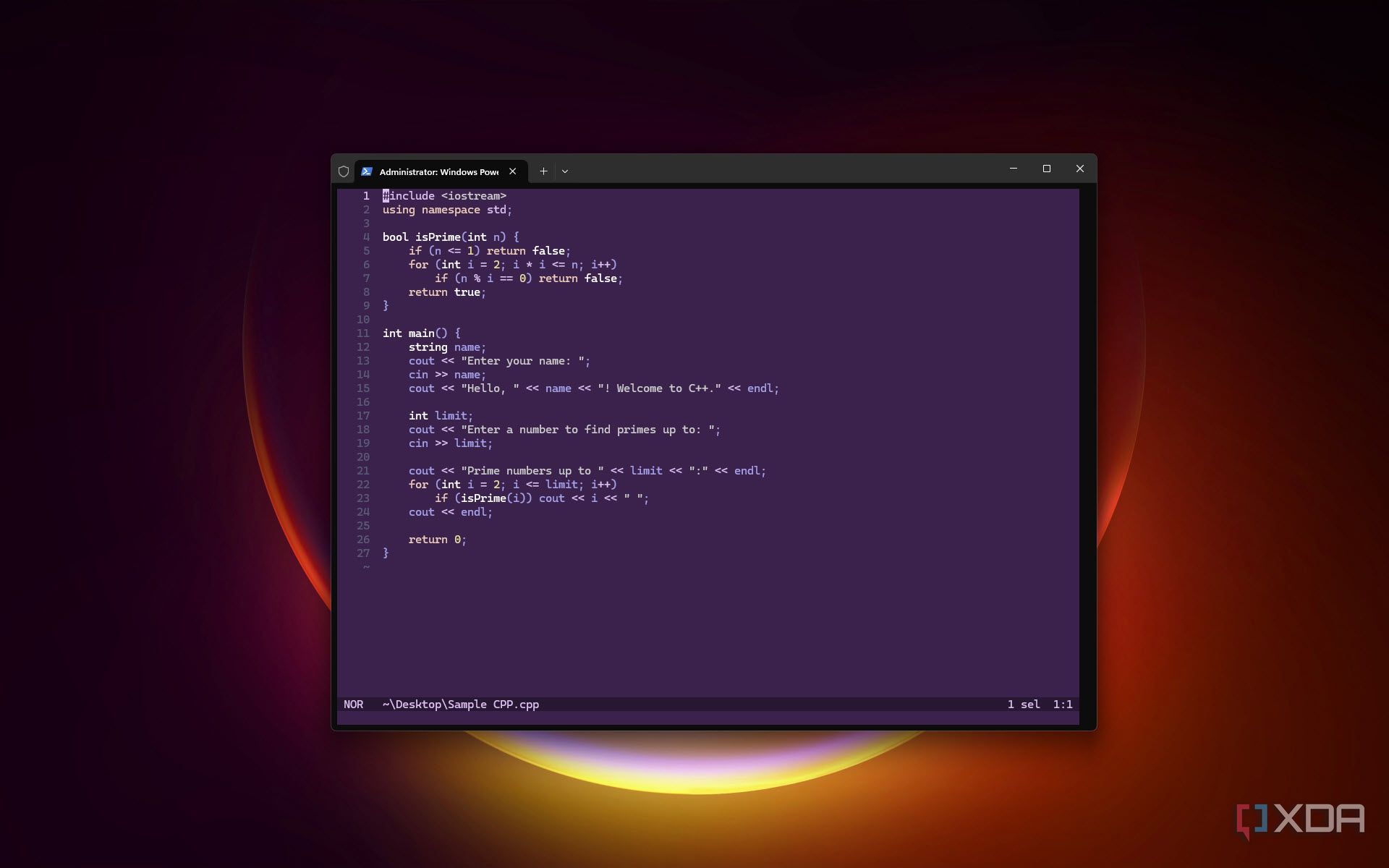
Task: Close the terminal window
Action: [1080, 169]
